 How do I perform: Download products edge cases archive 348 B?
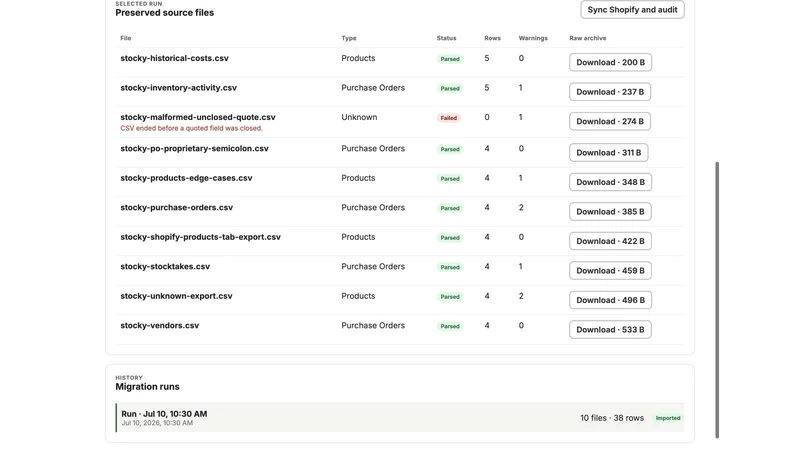(x=610, y=182)
